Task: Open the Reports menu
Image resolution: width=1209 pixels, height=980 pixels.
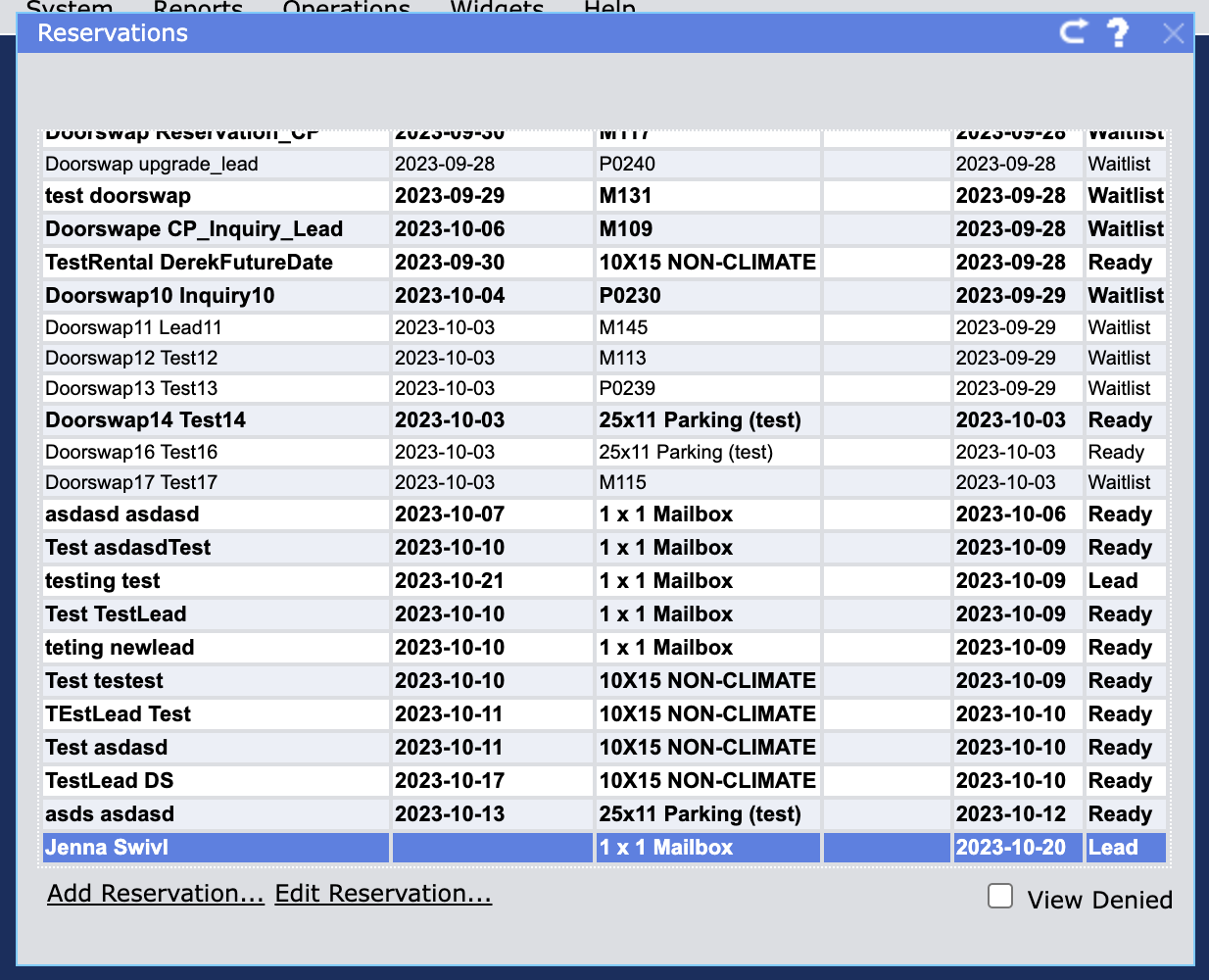Action: 198,9
